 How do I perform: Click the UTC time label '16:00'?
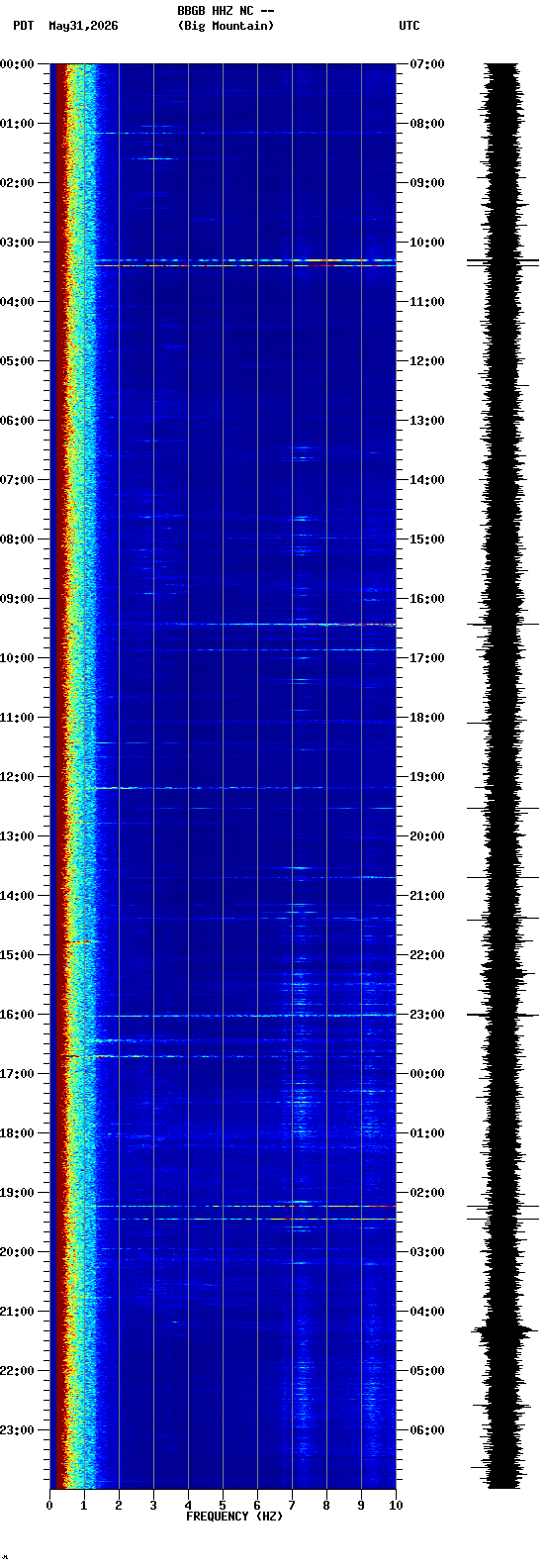427,599
